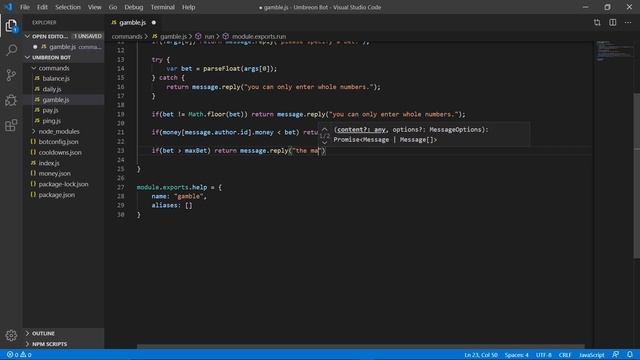Open the File menu
The image size is (640, 360).
click(x=24, y=7)
